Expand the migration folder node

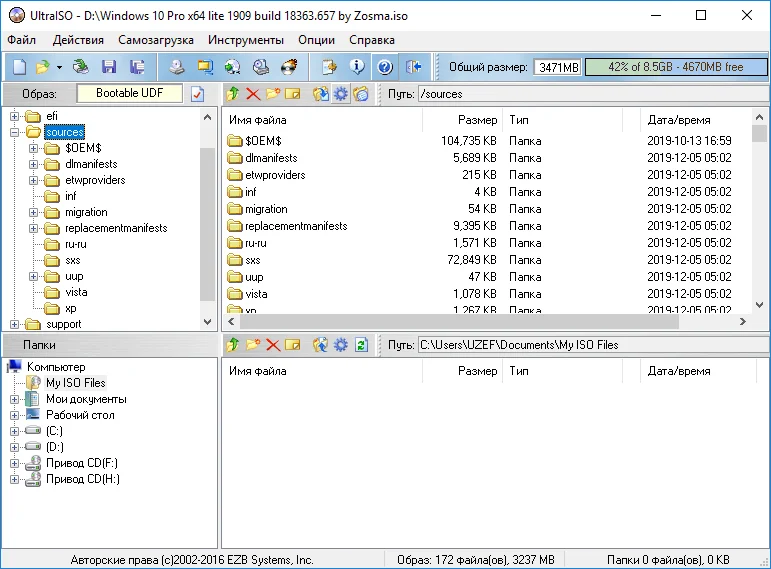pyautogui.click(x=33, y=212)
